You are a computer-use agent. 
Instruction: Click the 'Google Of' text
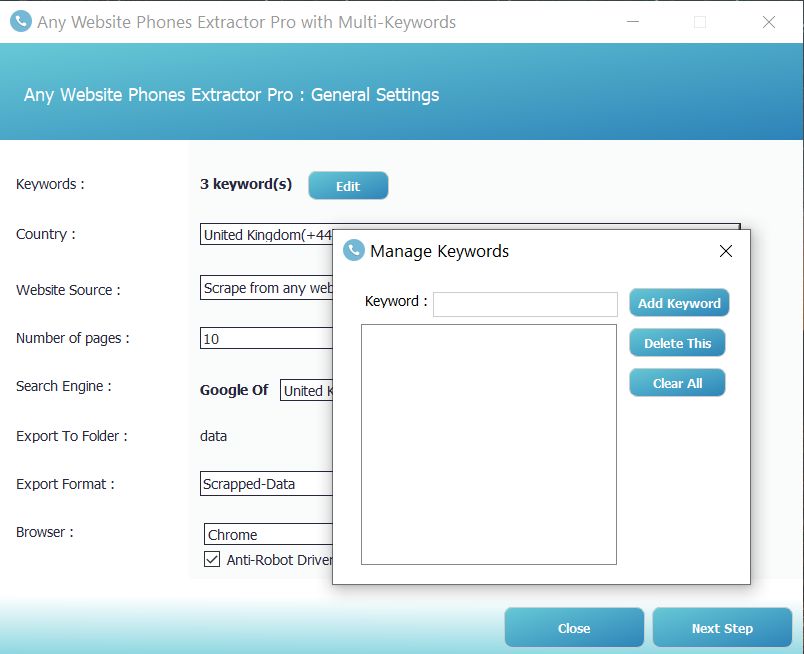coord(234,390)
